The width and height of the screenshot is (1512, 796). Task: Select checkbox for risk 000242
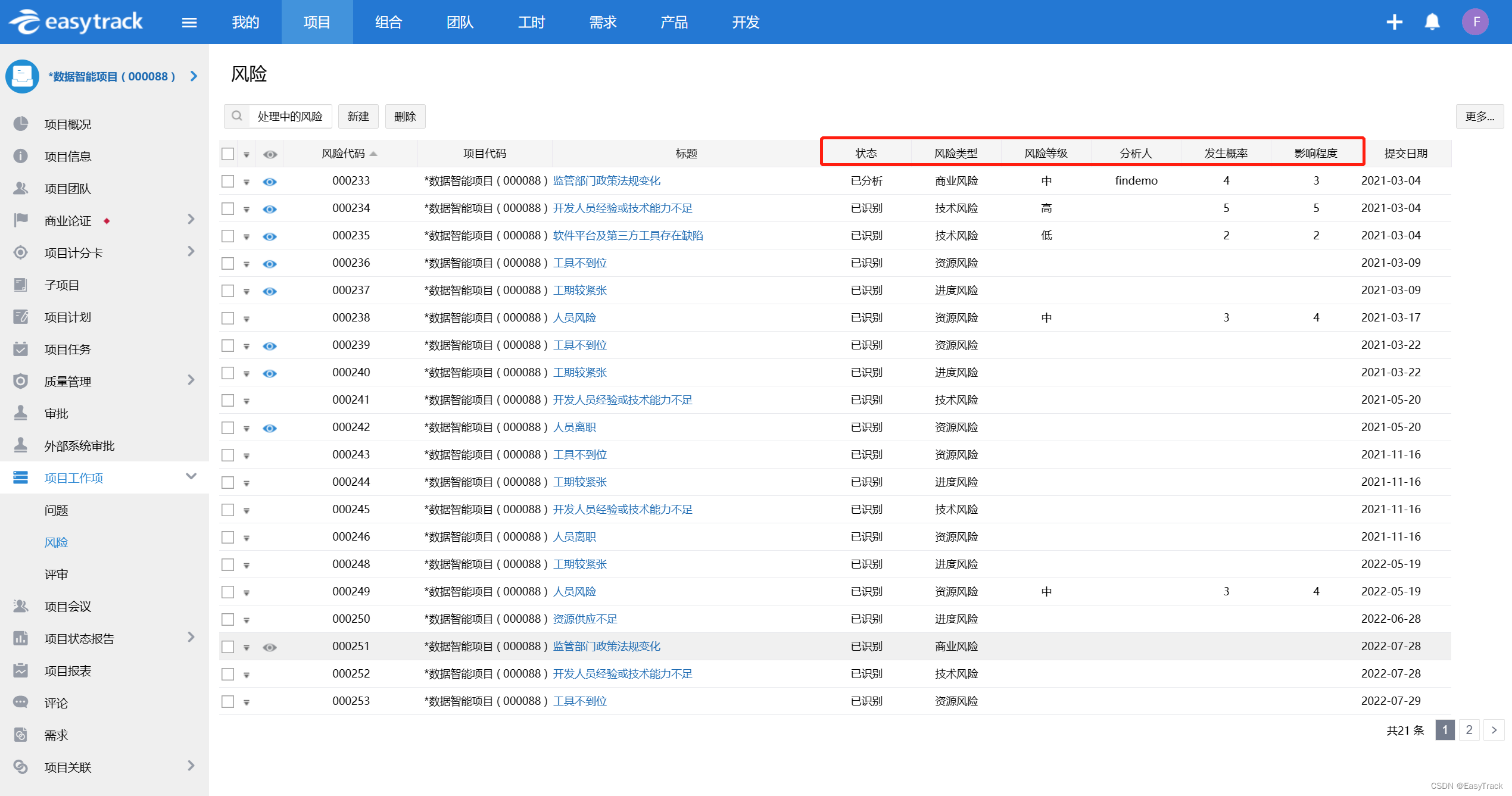(227, 427)
